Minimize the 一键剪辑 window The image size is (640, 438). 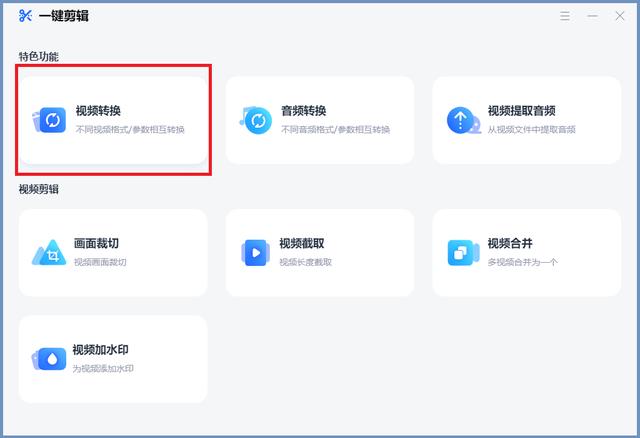[593, 16]
